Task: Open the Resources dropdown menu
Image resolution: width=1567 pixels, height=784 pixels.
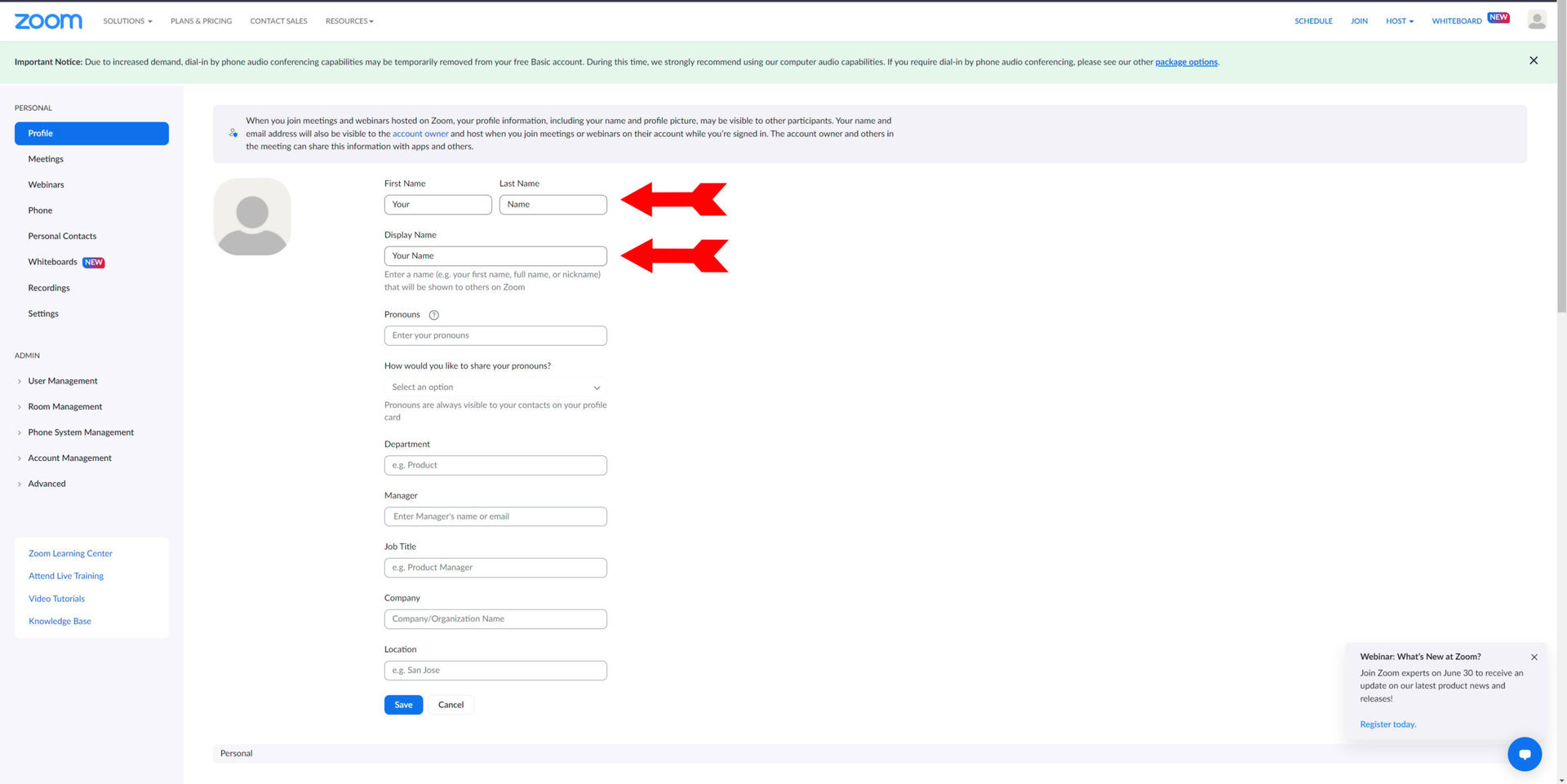Action: coord(349,21)
